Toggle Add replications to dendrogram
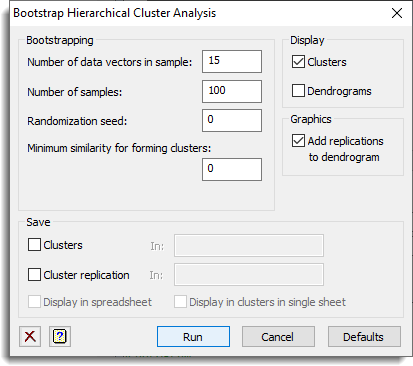 [298, 141]
